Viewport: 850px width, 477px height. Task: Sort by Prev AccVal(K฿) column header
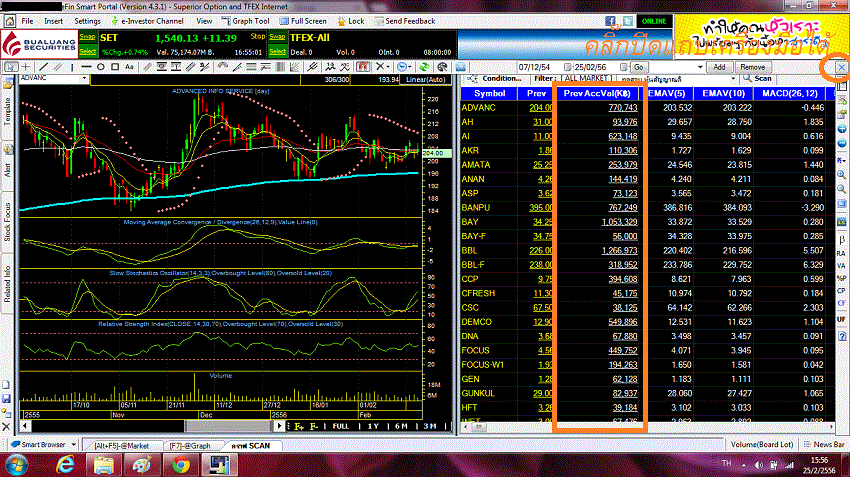597,93
